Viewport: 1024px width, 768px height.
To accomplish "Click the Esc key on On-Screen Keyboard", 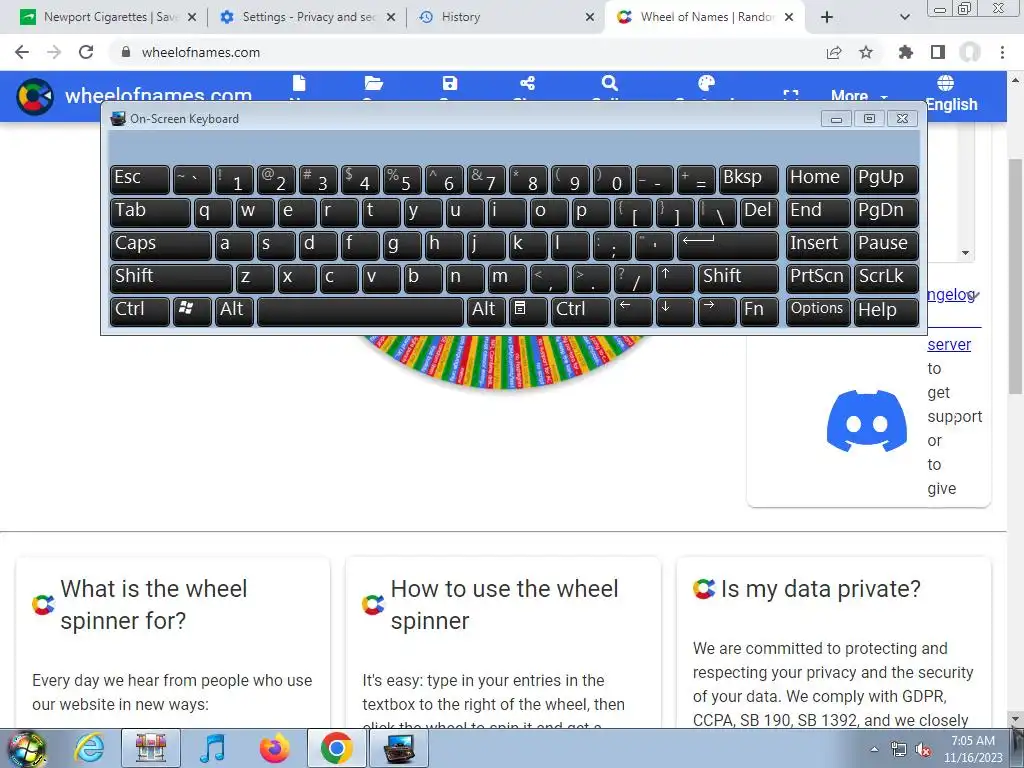I will [140, 179].
